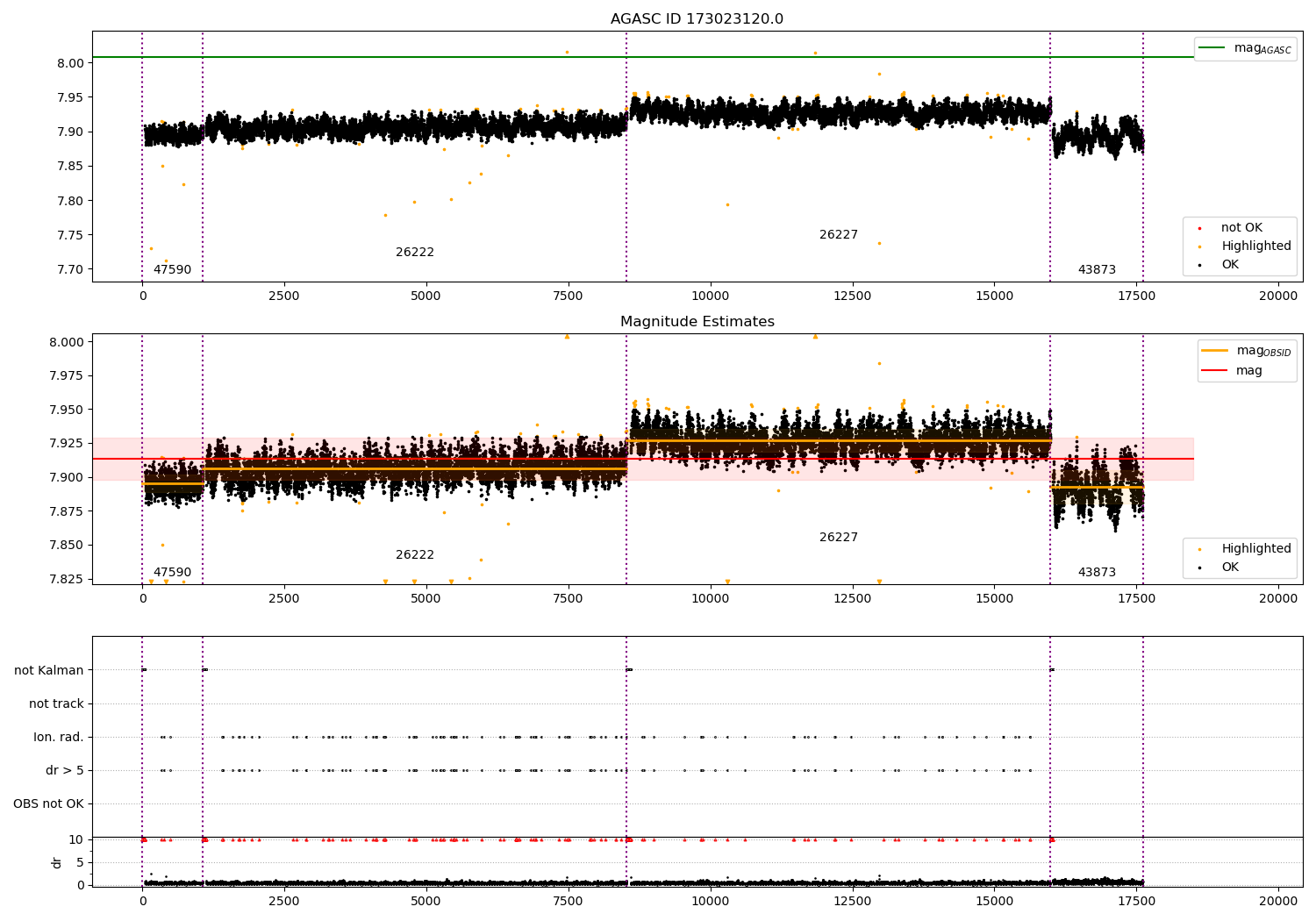Click observation label 26222 in the top plot

[415, 253]
